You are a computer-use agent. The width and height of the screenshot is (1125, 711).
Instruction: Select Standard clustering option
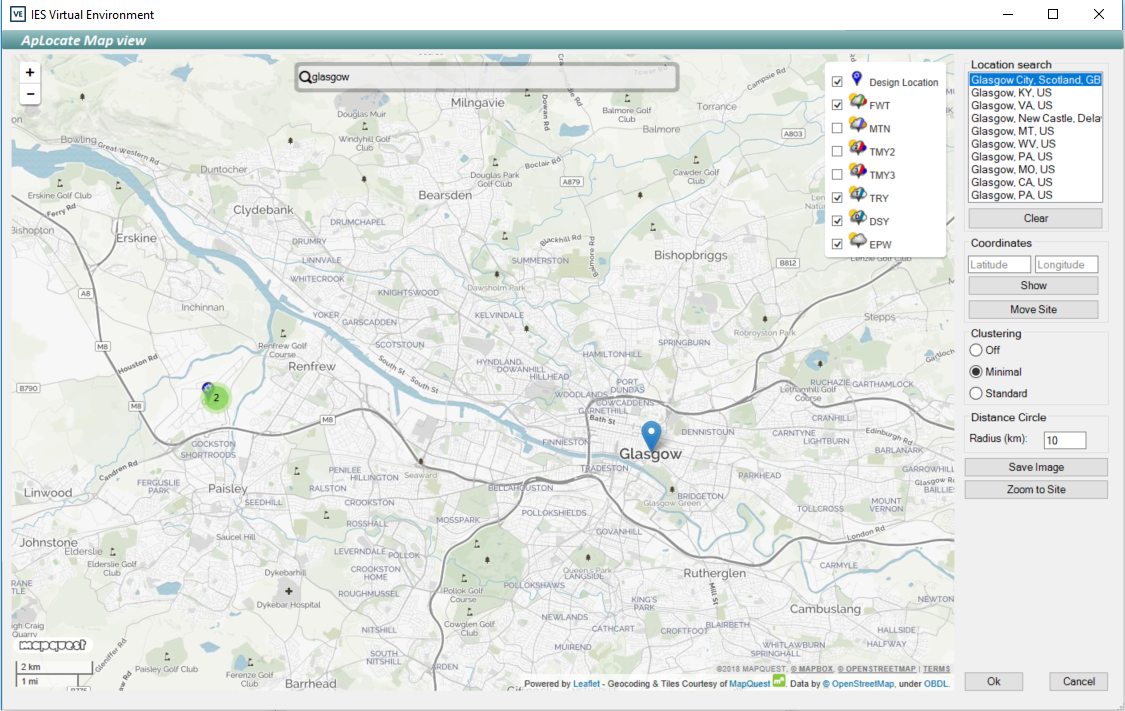point(976,393)
